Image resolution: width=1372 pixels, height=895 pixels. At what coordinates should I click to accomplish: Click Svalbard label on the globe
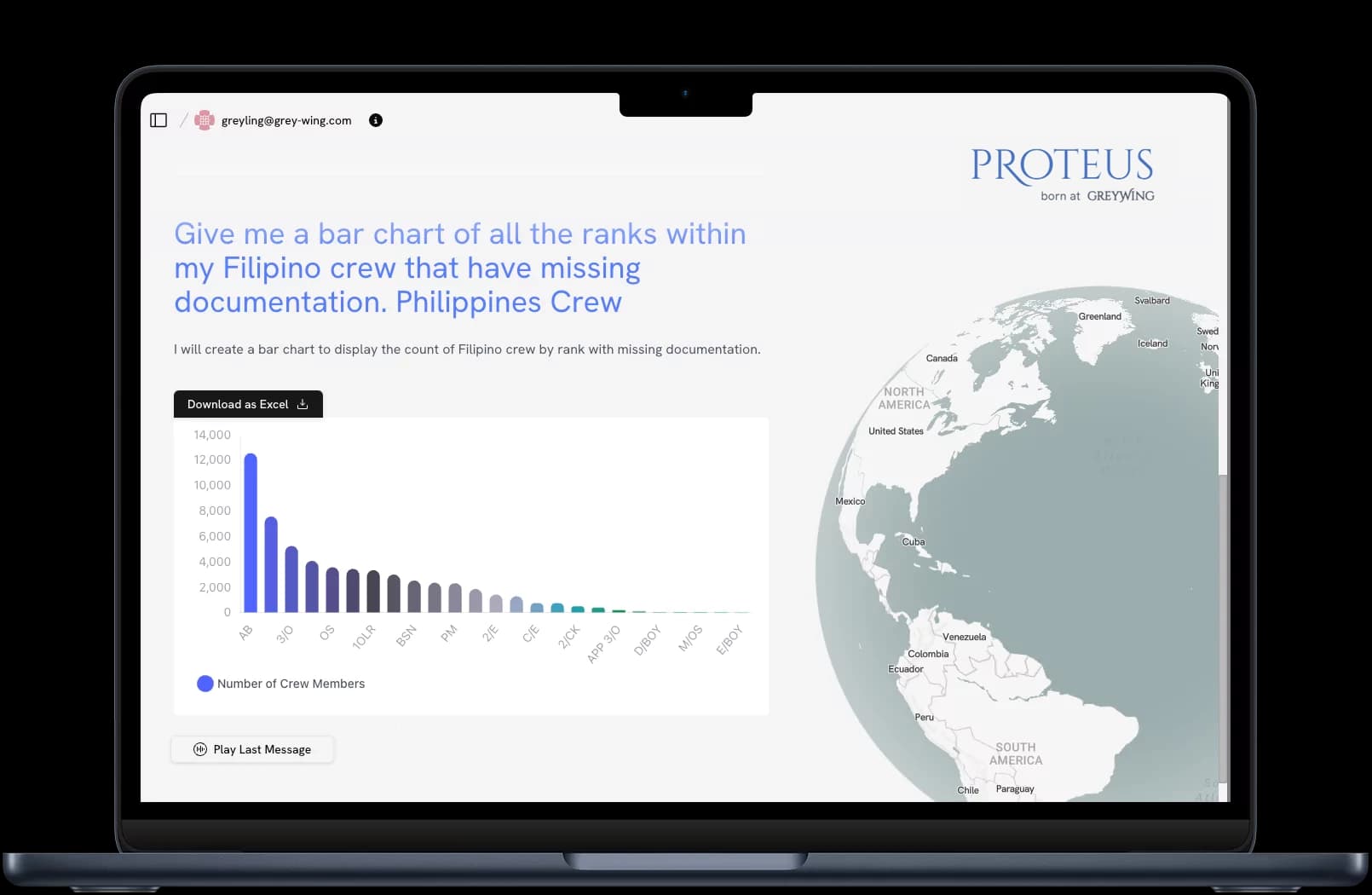[x=1152, y=301]
